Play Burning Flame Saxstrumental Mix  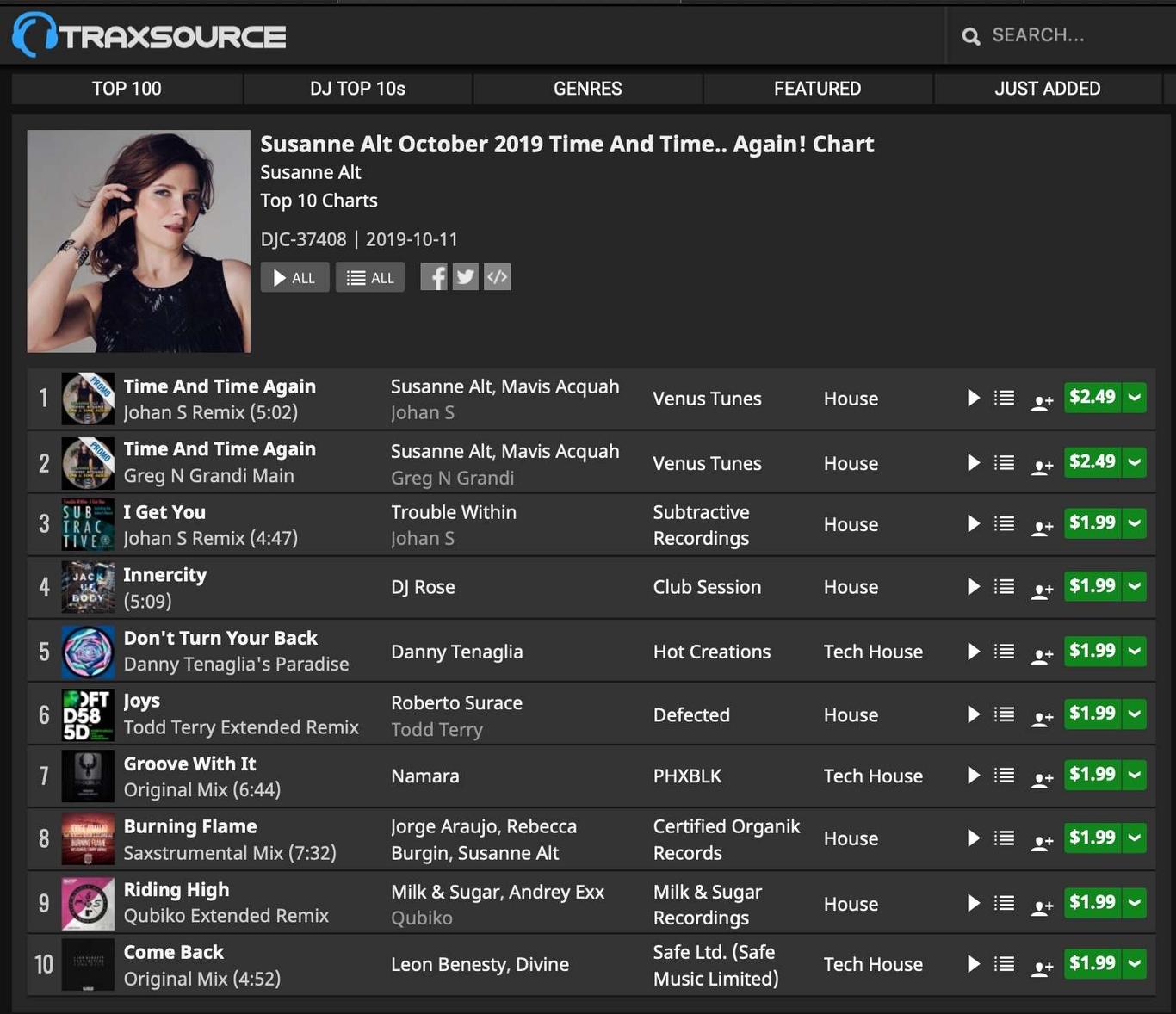pyautogui.click(x=973, y=838)
